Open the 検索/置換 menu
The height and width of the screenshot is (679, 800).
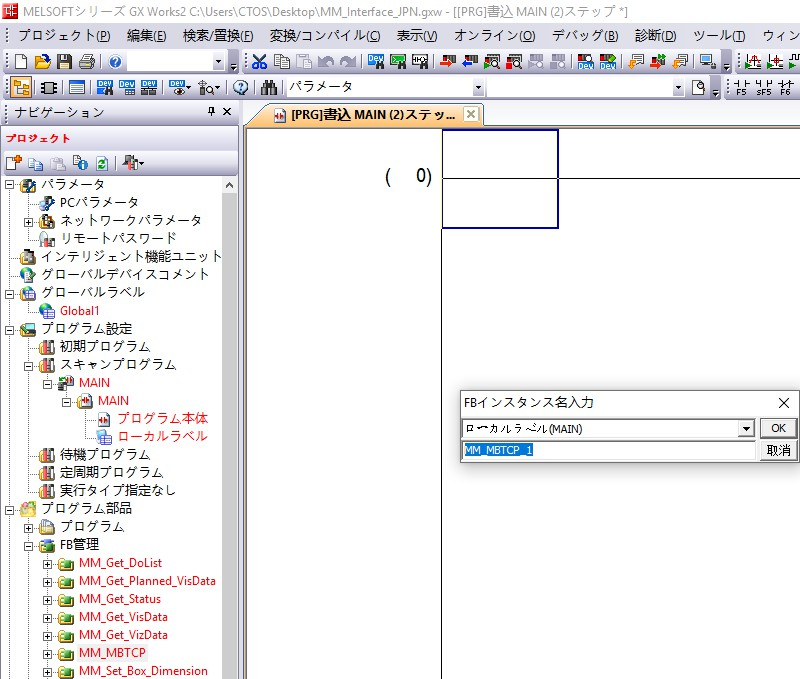pos(218,36)
